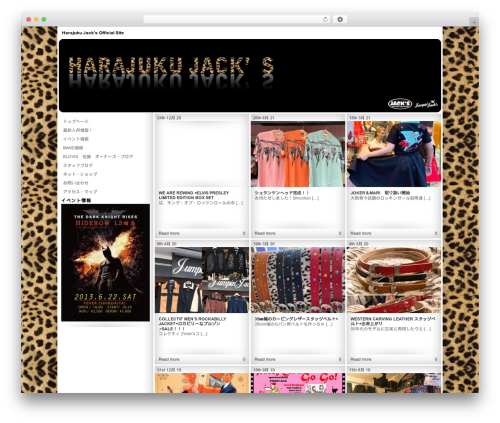Click the date header of the Collectif jacket post
The image size is (500, 423).
(x=167, y=244)
